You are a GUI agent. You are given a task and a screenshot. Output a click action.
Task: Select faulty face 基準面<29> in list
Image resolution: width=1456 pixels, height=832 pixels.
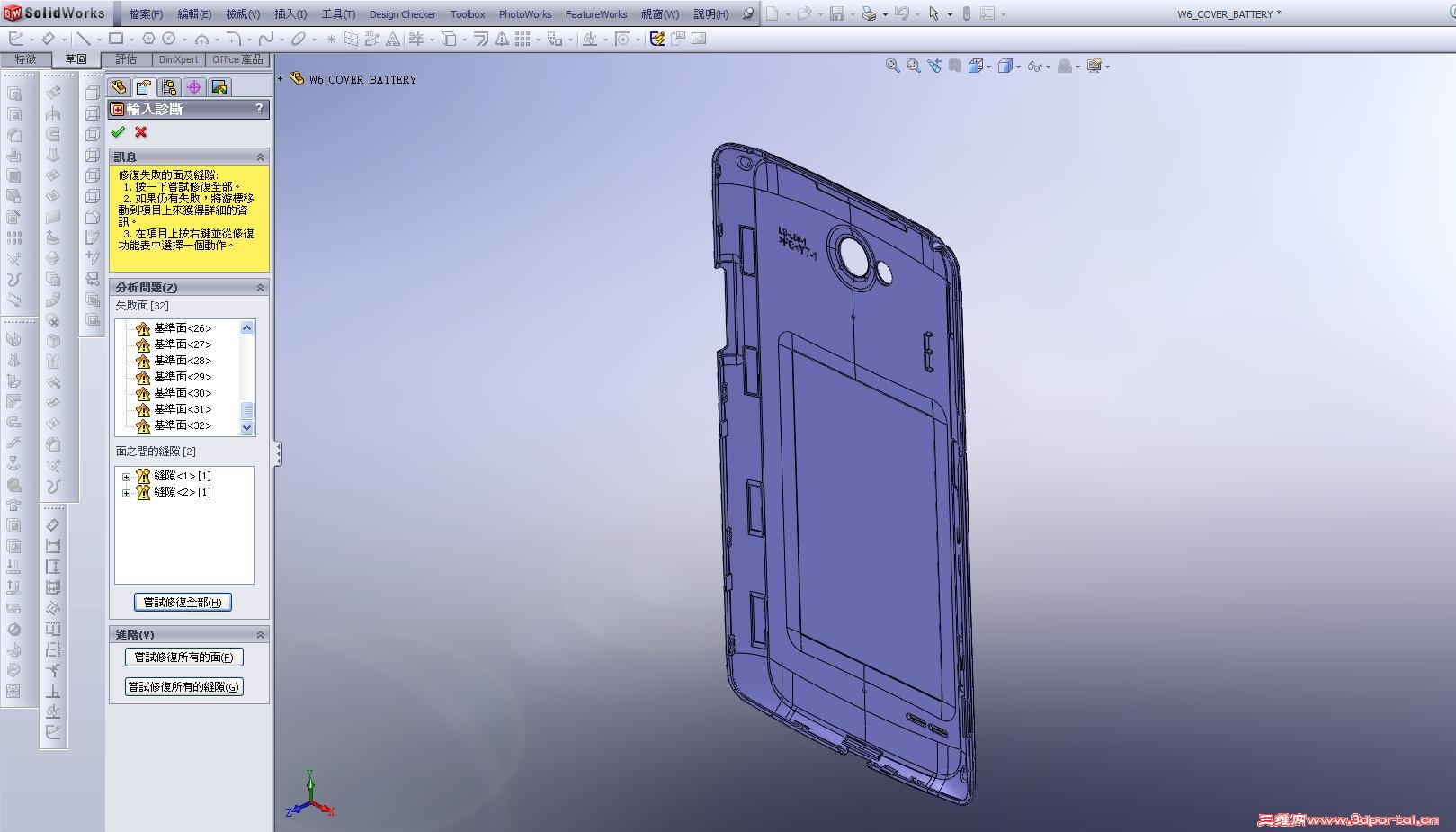coord(183,377)
